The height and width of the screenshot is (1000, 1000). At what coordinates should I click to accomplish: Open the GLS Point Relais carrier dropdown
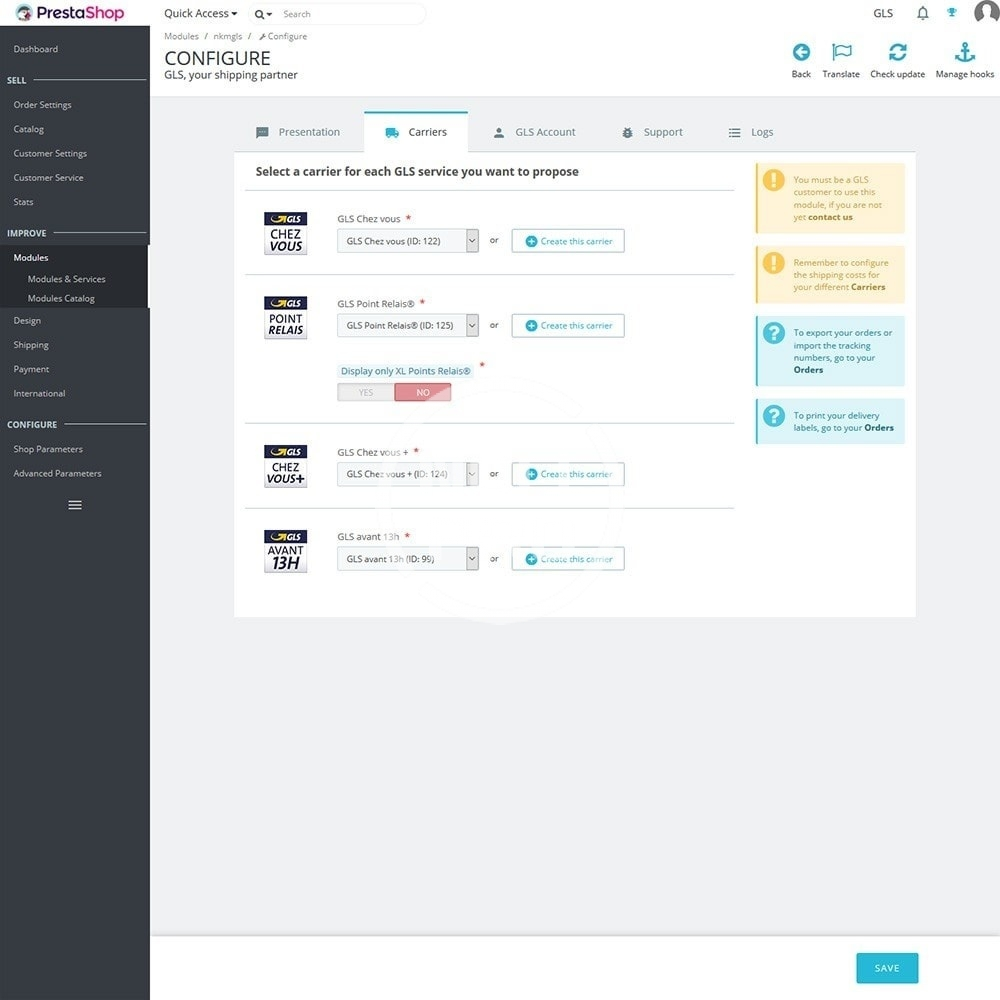click(x=408, y=326)
